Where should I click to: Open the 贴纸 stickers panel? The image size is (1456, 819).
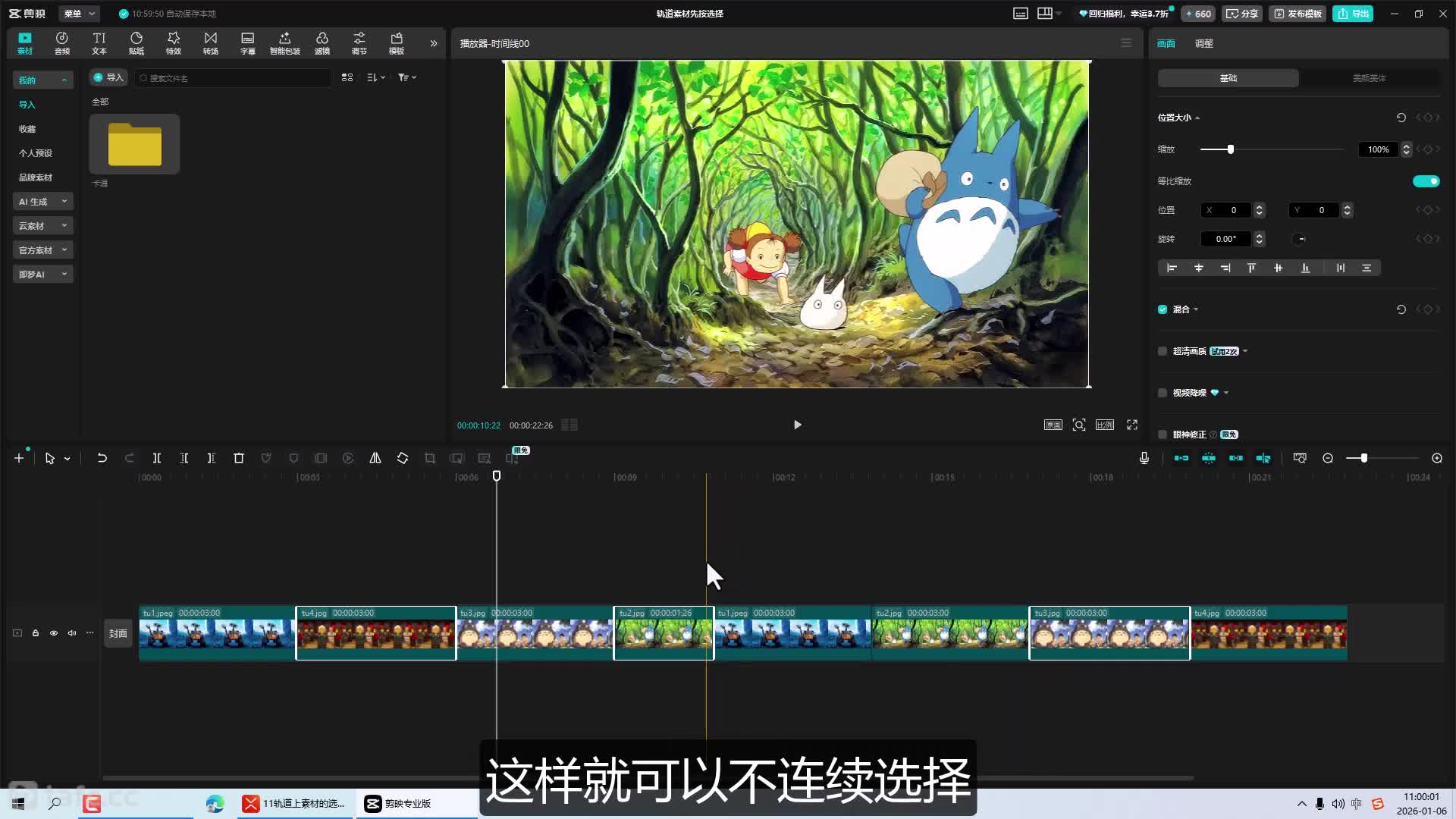pyautogui.click(x=136, y=43)
